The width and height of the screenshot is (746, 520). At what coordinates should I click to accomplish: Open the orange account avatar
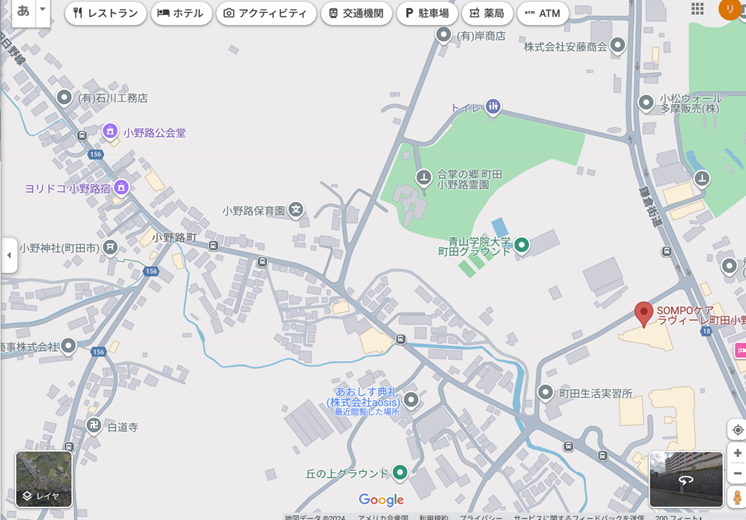click(730, 9)
